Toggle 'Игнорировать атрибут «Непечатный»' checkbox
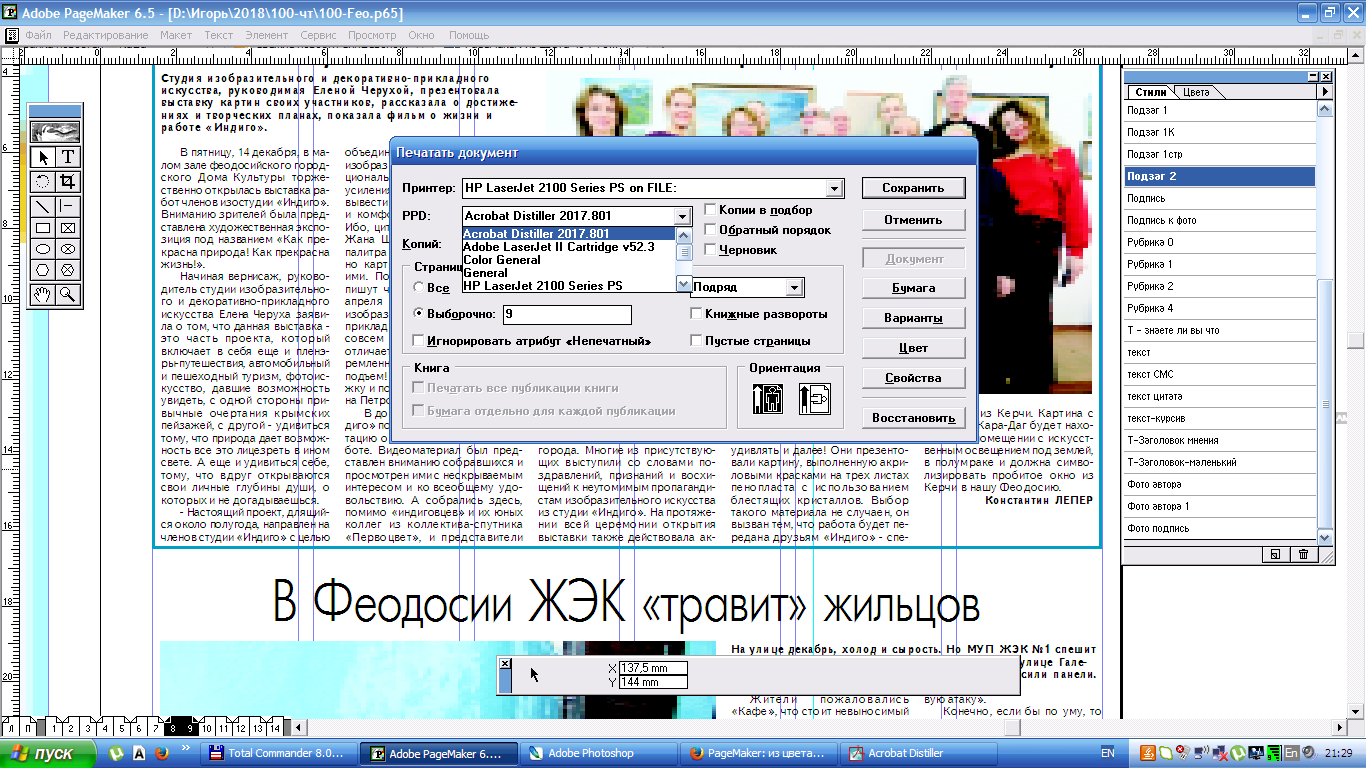 coord(419,341)
